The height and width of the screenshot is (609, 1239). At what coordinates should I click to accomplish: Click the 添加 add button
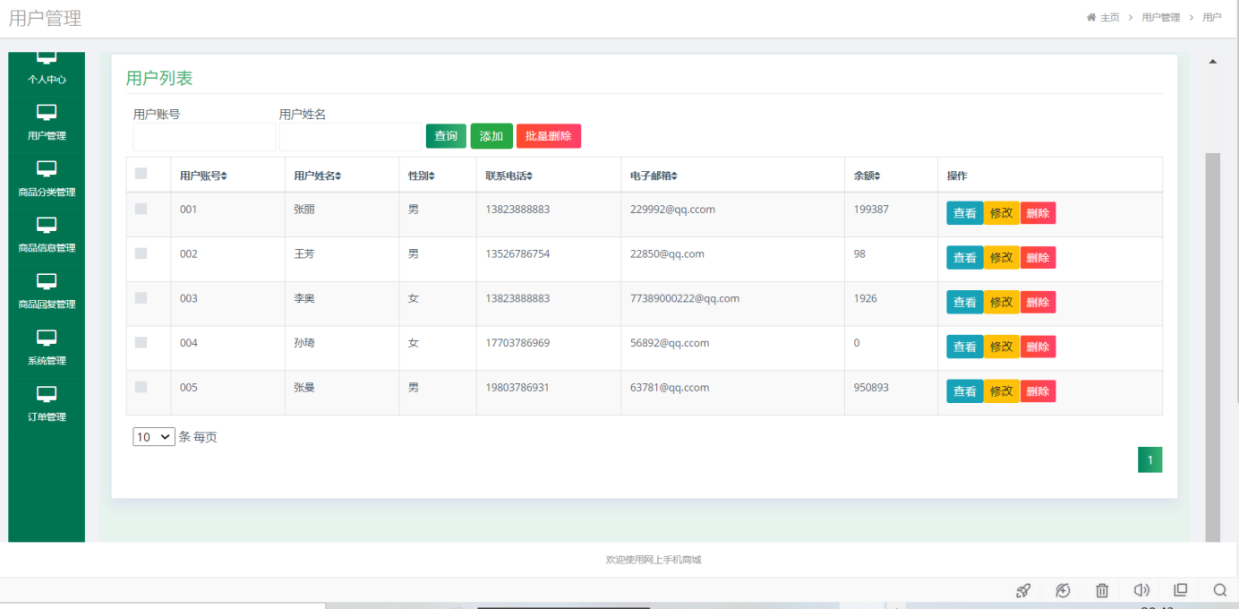(491, 136)
